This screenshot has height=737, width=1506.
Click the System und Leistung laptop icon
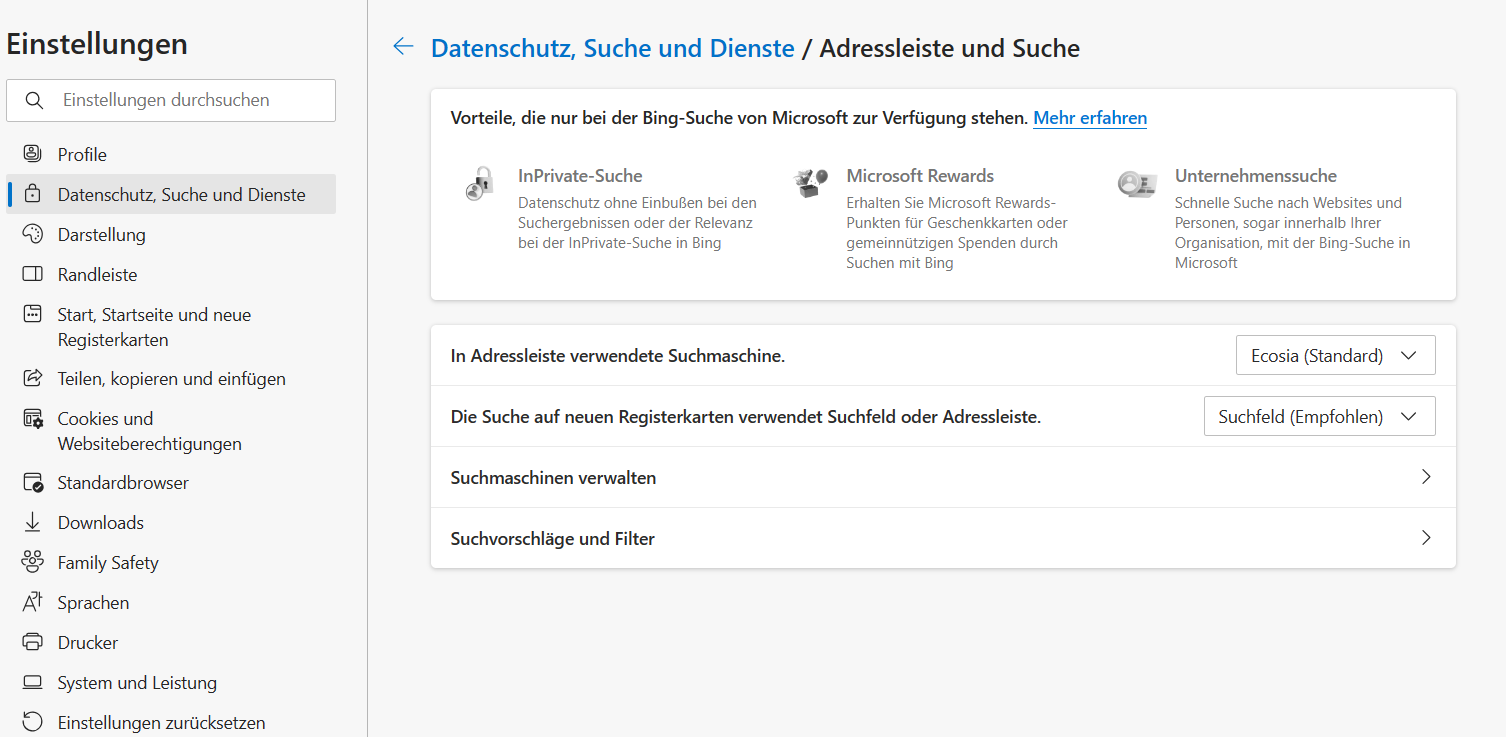pos(33,682)
